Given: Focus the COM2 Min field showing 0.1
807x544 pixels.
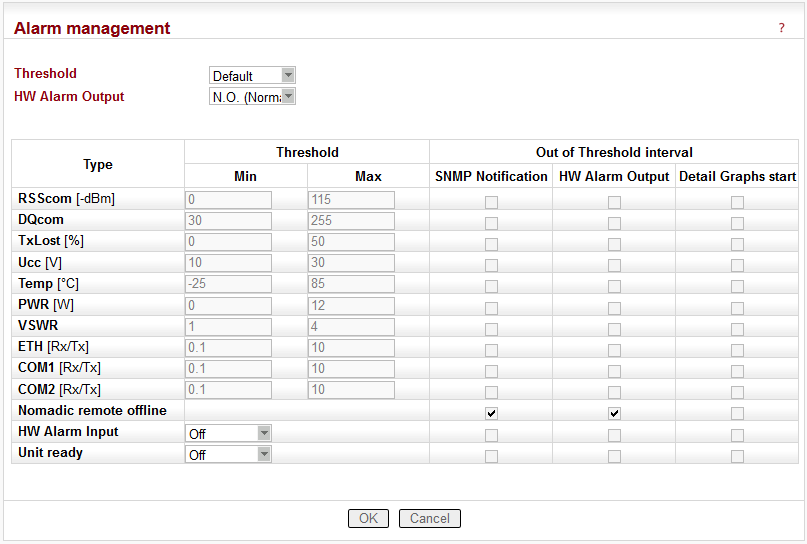Looking at the screenshot, I should coord(228,390).
